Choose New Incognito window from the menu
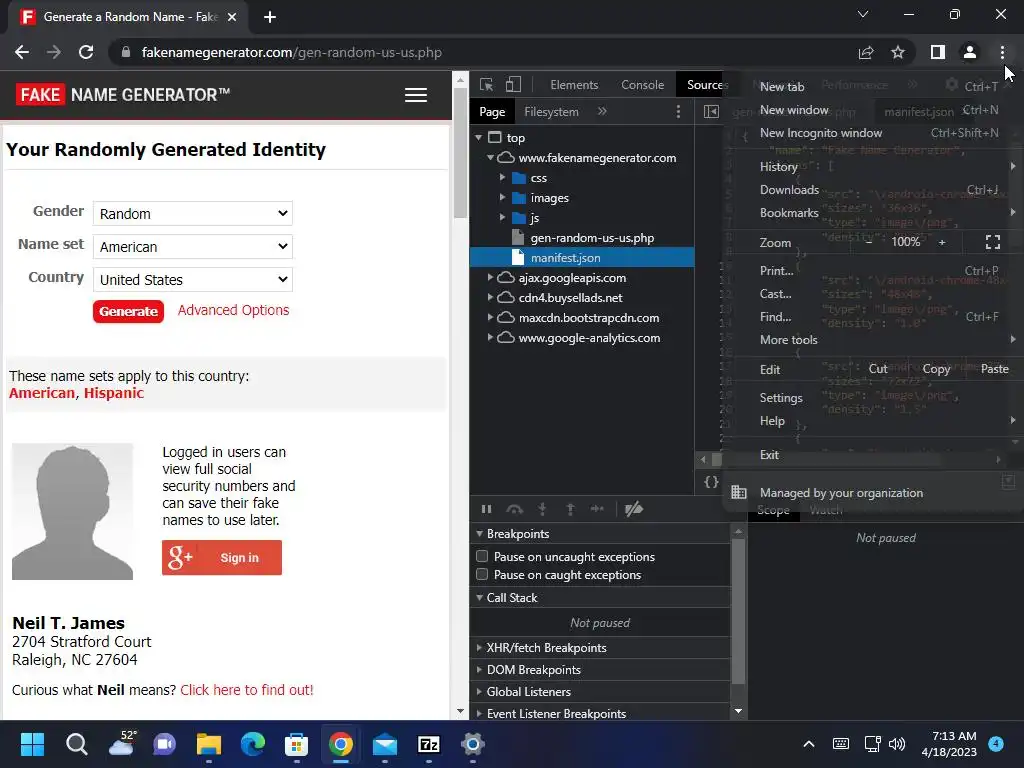Image resolution: width=1024 pixels, height=768 pixels. click(872, 133)
